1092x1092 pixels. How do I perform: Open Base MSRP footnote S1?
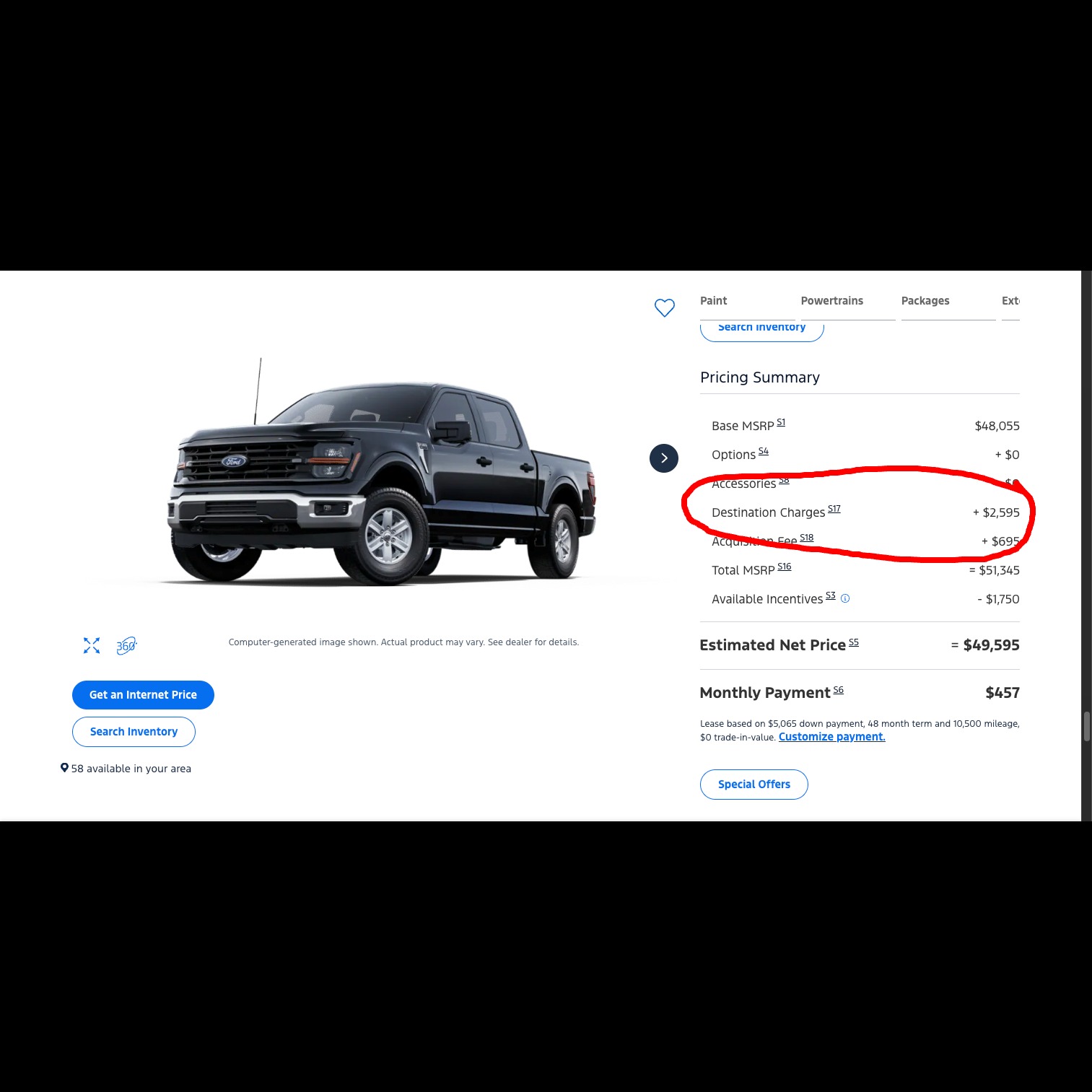coord(781,422)
